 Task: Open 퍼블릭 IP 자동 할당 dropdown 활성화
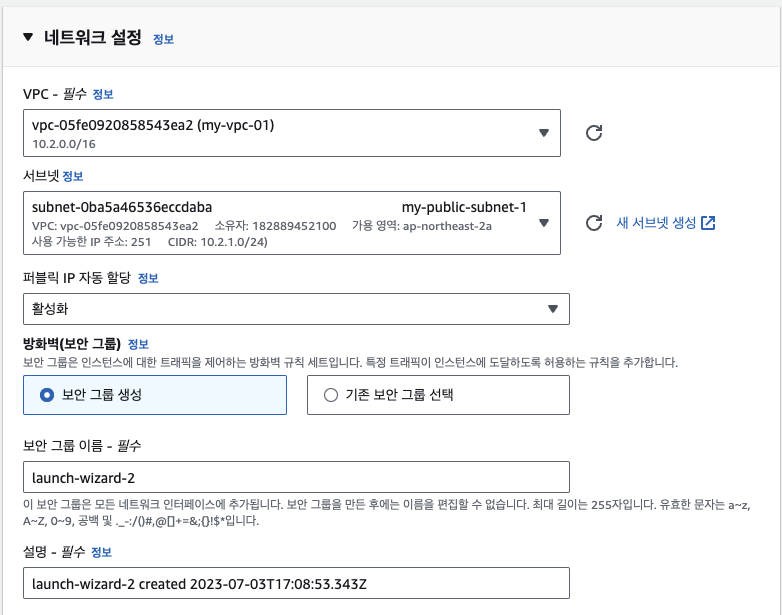point(296,309)
